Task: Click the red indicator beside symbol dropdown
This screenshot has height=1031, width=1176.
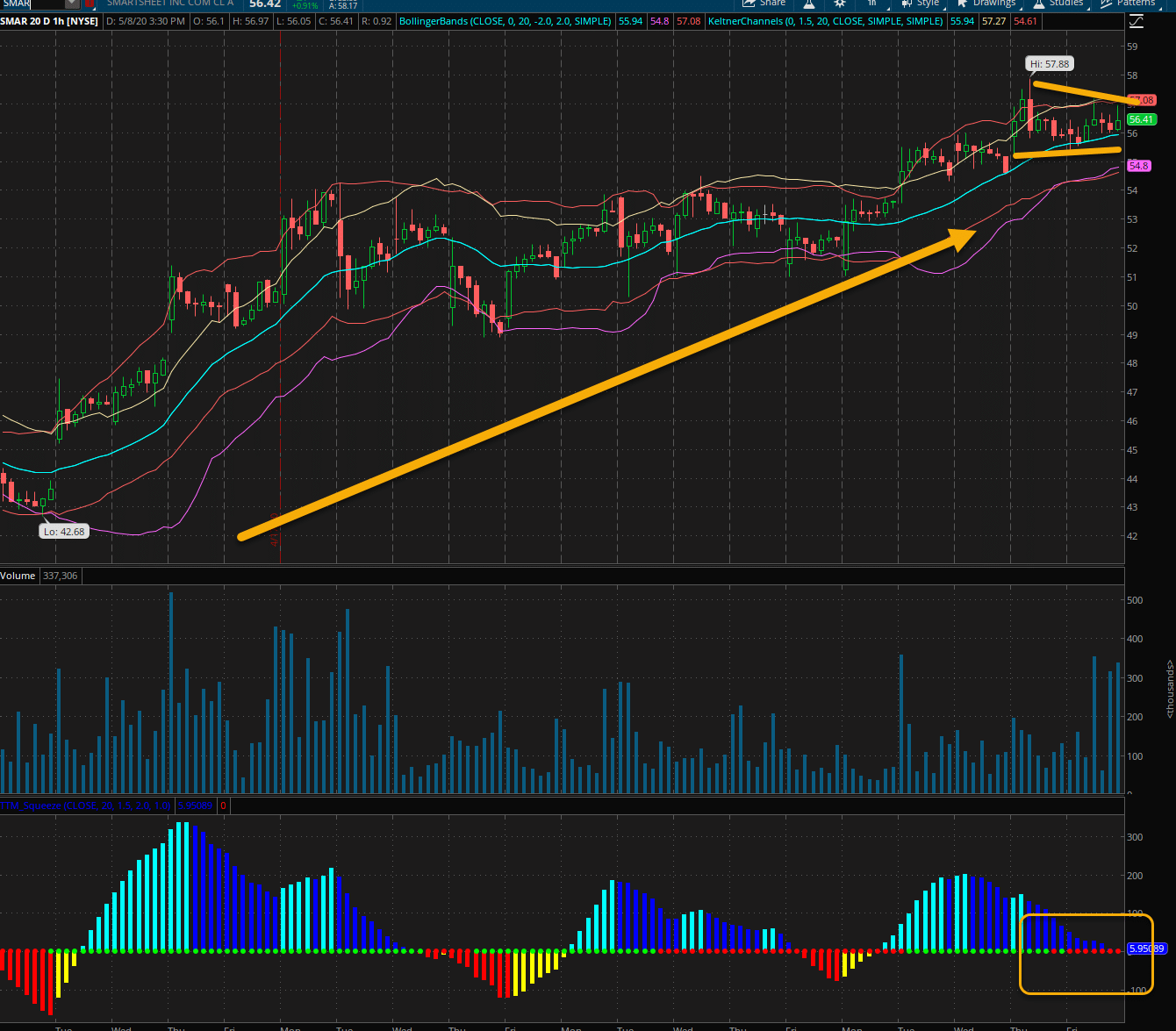Action: coord(89,4)
